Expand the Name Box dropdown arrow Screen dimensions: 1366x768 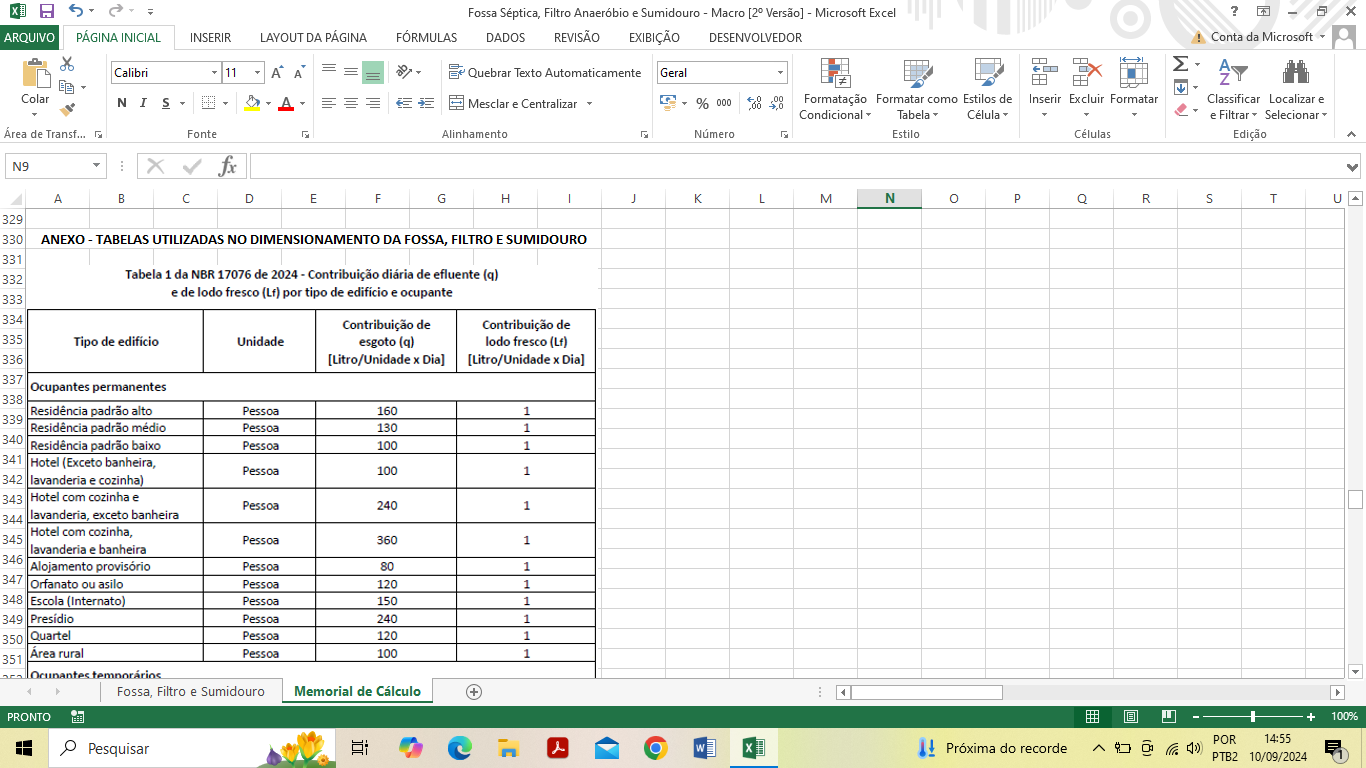(97, 166)
